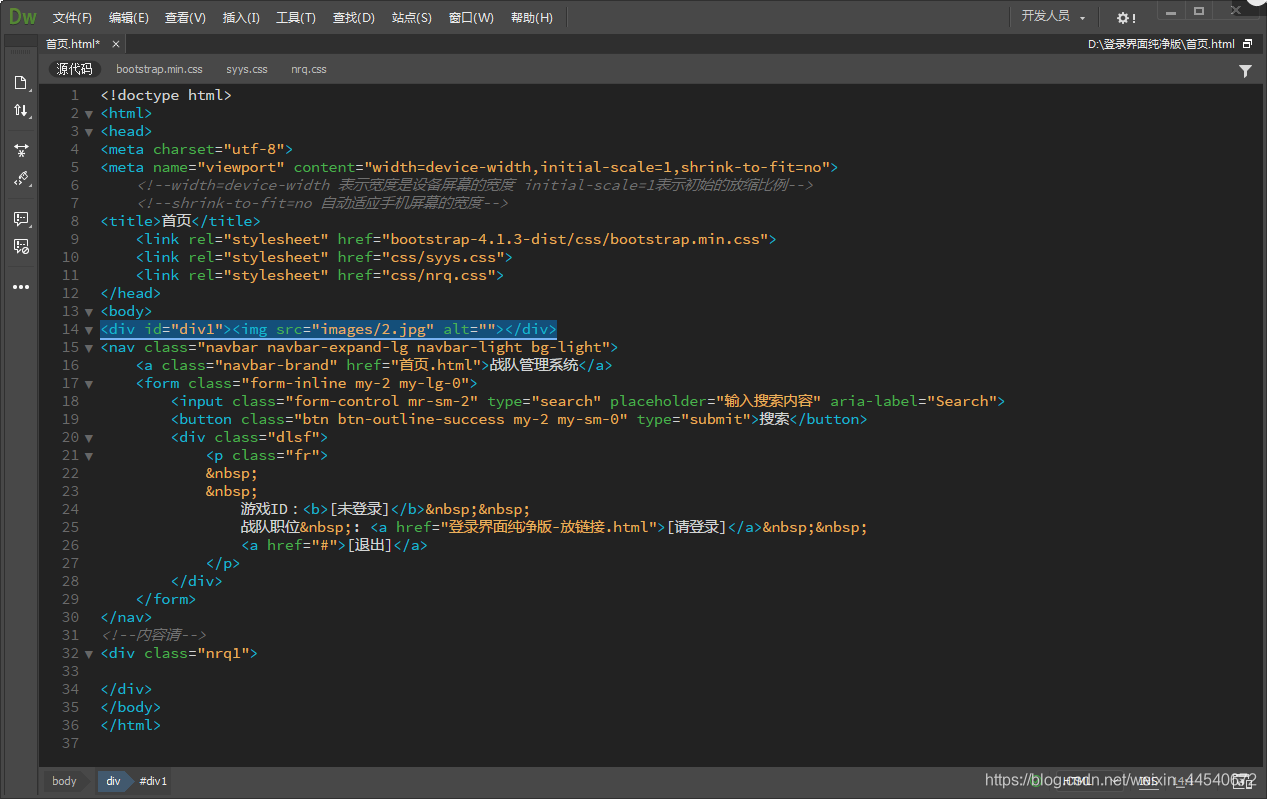Open related file syys.css

coord(247,69)
